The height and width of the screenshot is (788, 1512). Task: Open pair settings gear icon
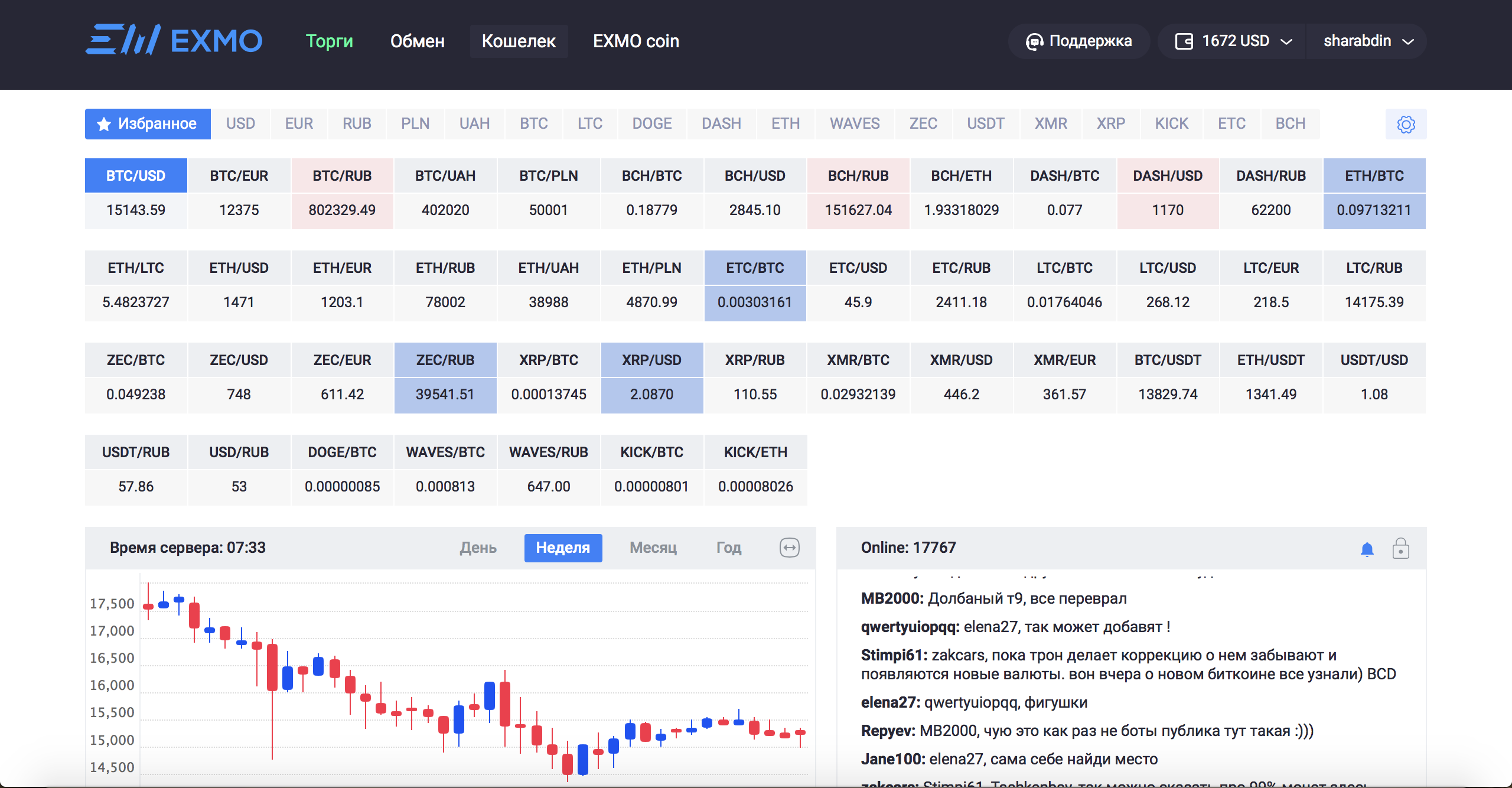coord(1406,124)
